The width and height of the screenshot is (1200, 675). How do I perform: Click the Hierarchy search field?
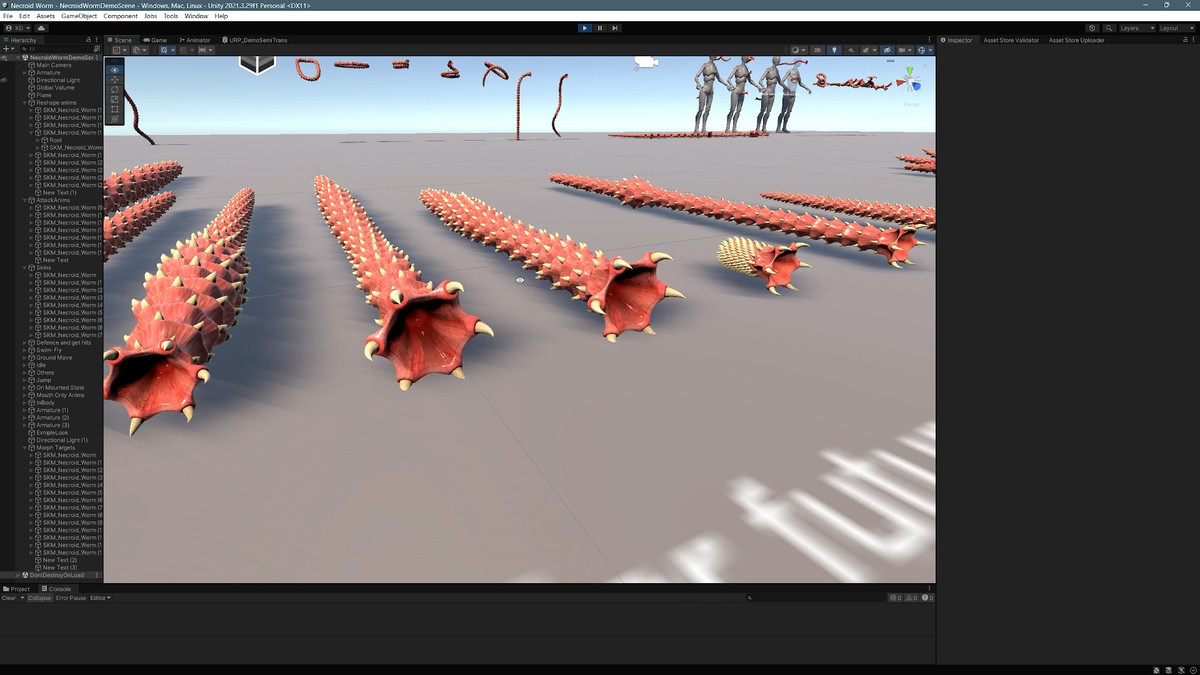click(x=57, y=49)
